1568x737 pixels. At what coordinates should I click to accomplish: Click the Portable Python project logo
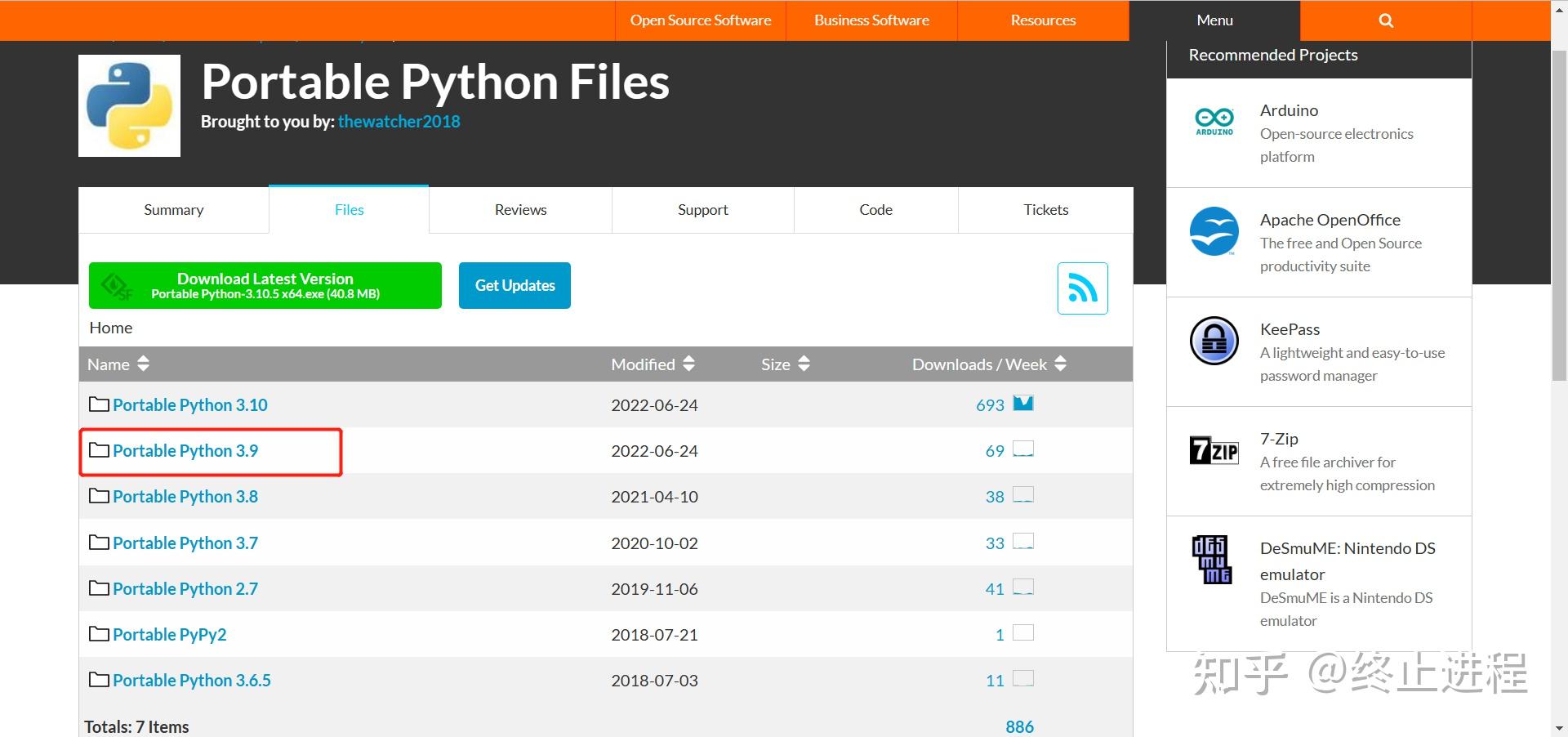click(x=128, y=105)
